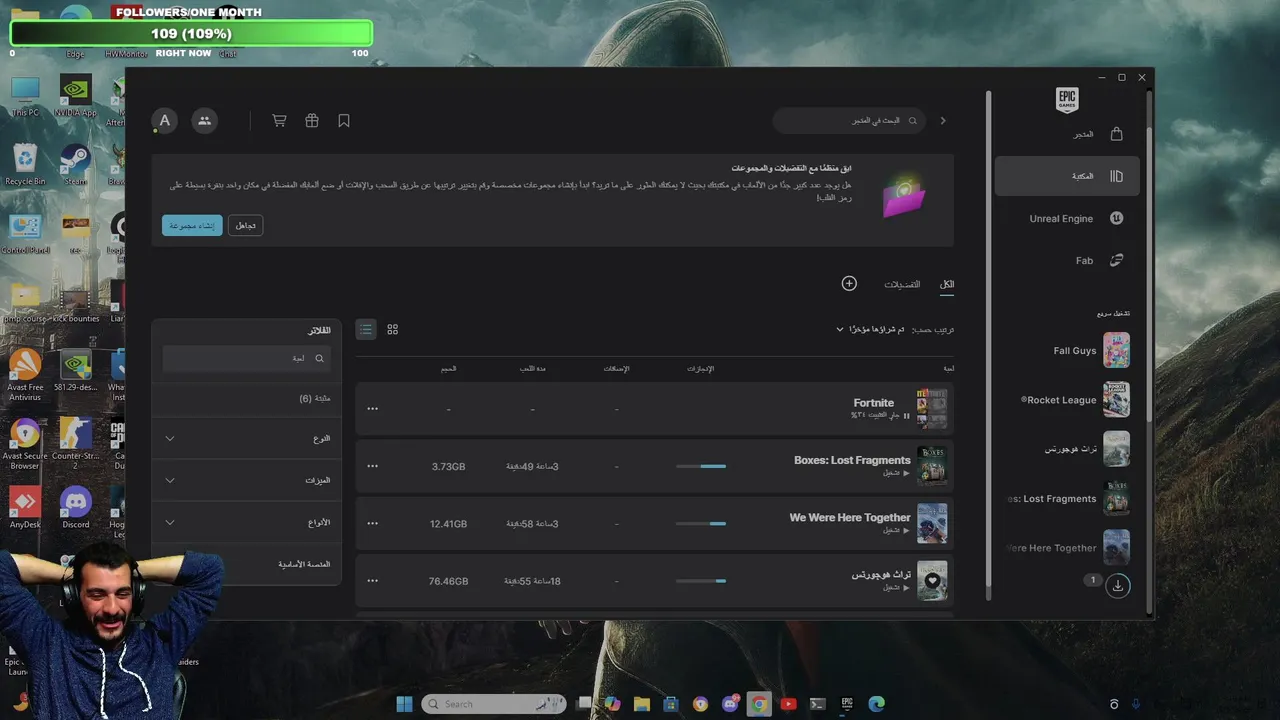Open the We Were Here Together thumbnail in list
1280x720 pixels.
click(x=932, y=523)
